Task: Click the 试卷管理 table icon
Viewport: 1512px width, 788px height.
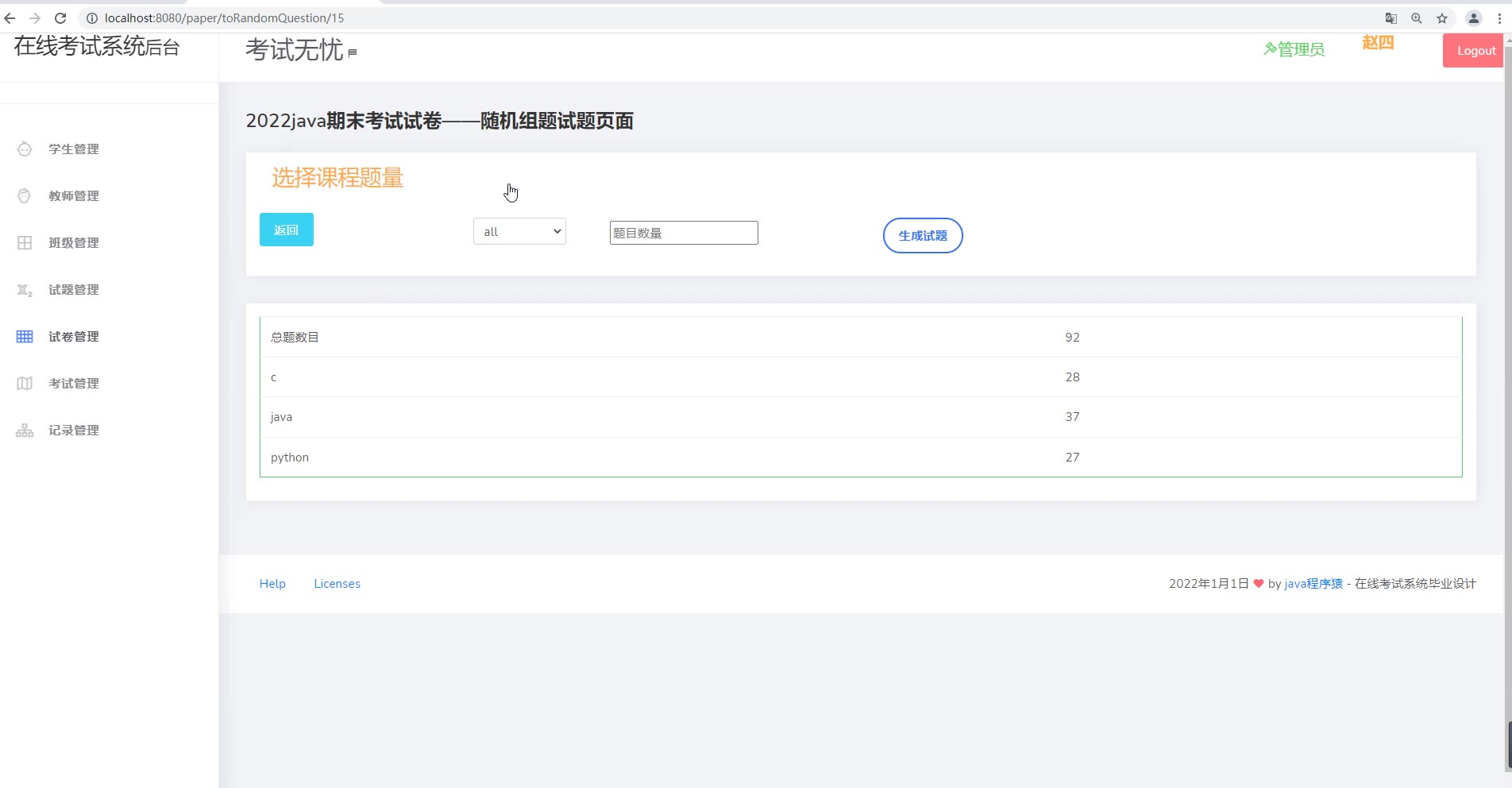Action: coord(25,336)
